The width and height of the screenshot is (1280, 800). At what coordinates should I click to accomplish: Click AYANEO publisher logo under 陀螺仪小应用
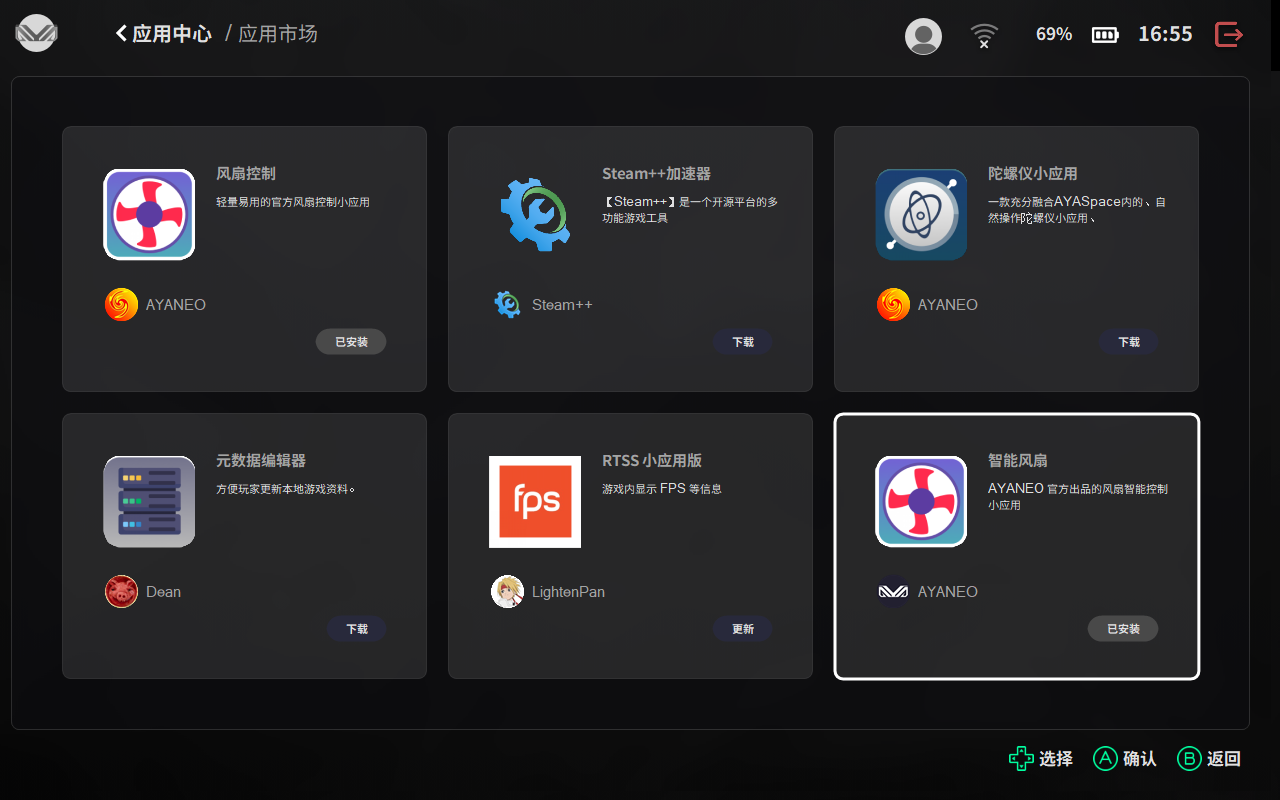pos(893,304)
